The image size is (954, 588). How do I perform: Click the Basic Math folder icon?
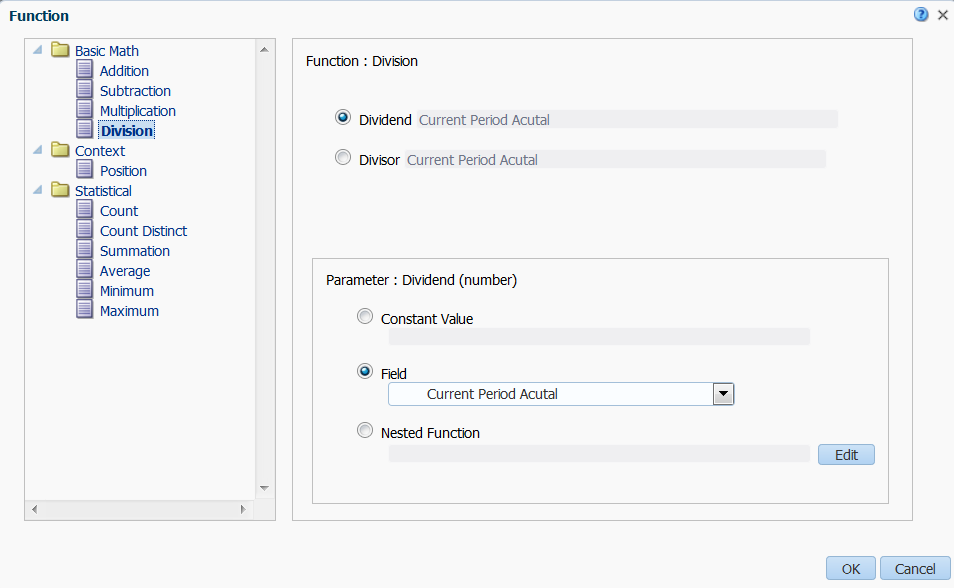[60, 49]
